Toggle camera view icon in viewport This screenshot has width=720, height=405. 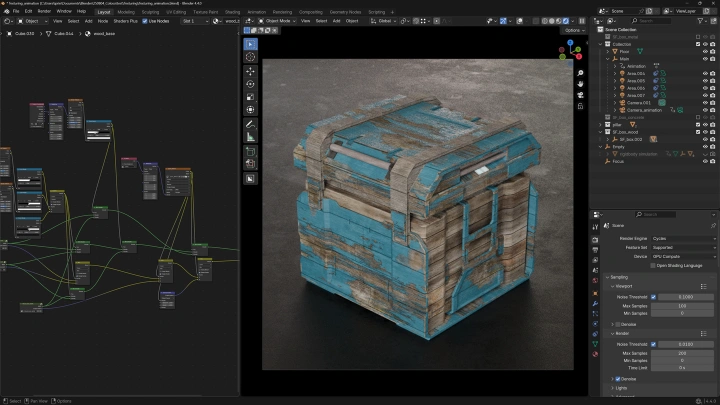click(x=580, y=96)
